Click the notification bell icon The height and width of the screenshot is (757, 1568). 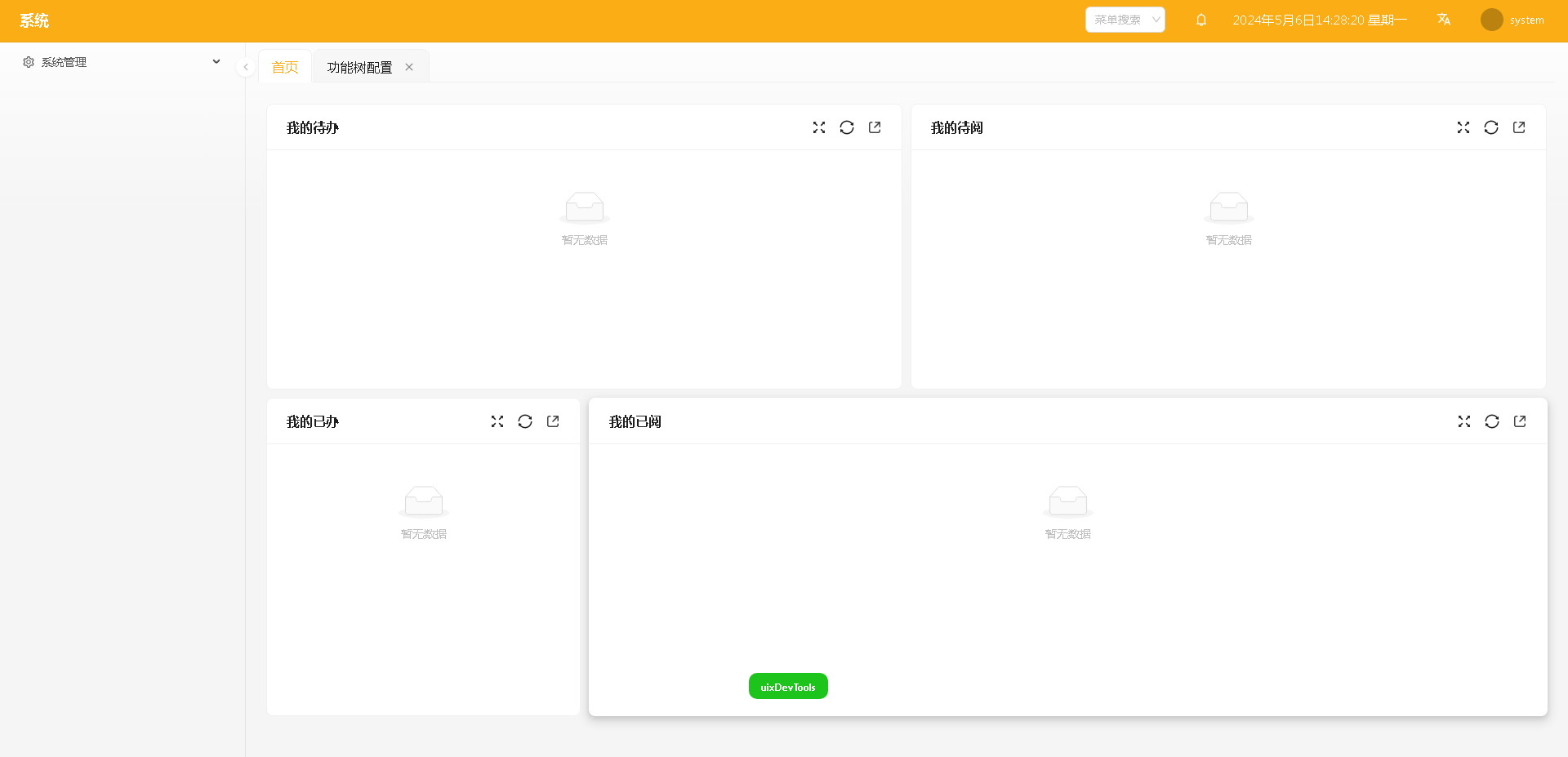(x=1201, y=20)
